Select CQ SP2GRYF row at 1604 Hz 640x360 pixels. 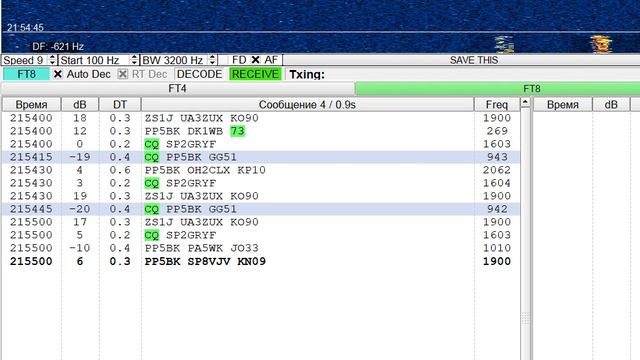tap(260, 183)
